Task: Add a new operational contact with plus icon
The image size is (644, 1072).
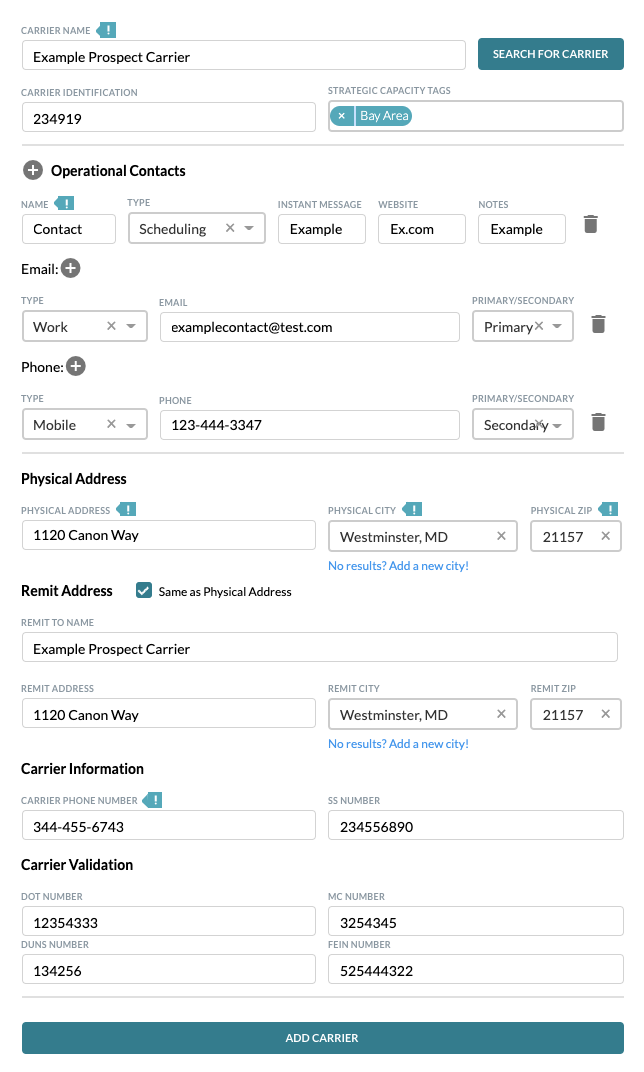Action: [x=33, y=170]
